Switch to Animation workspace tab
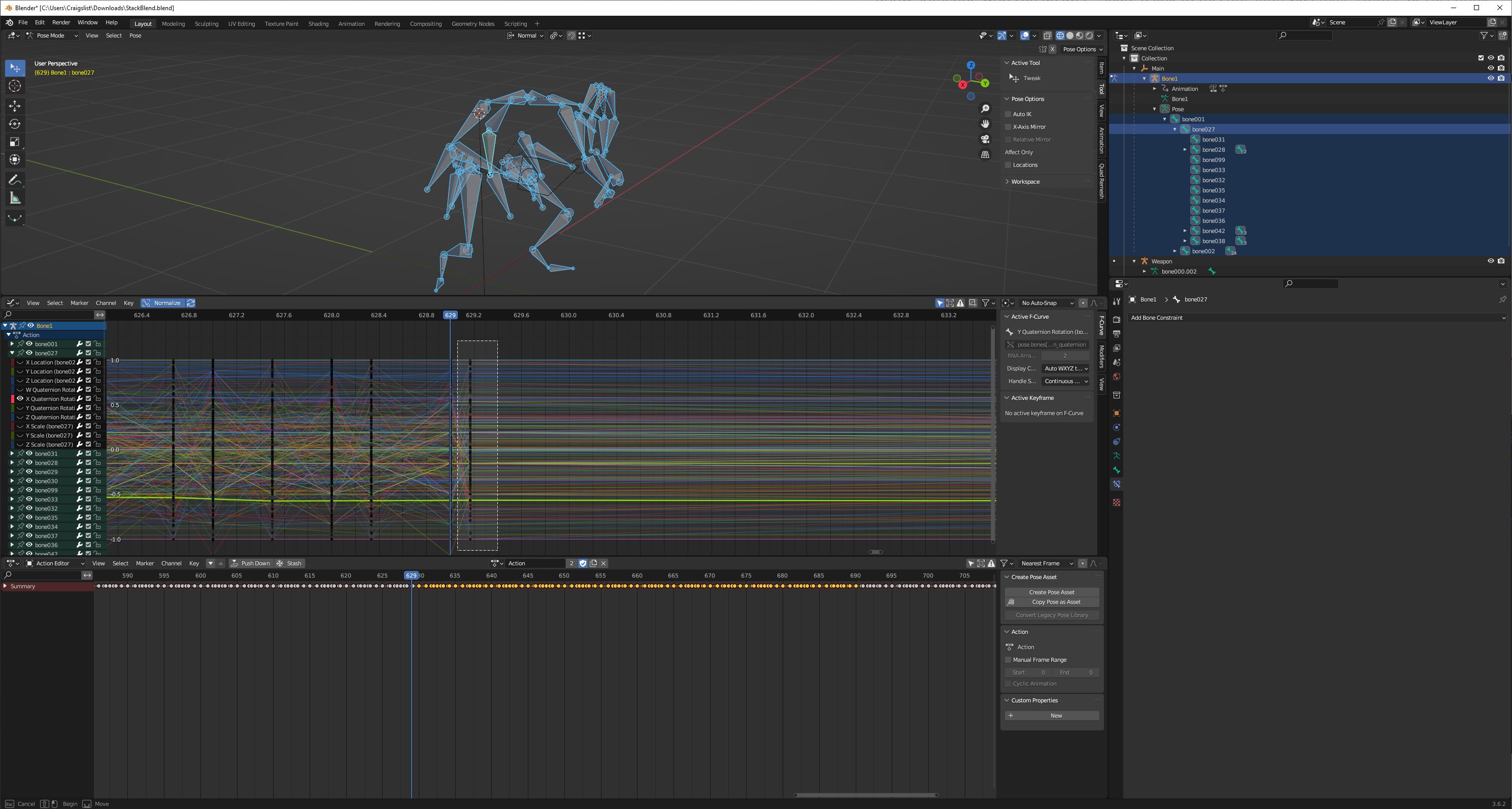The height and width of the screenshot is (809, 1512). coord(351,24)
